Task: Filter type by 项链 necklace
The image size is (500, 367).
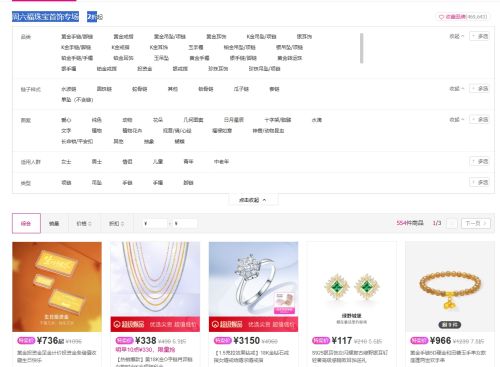Action: click(x=66, y=183)
